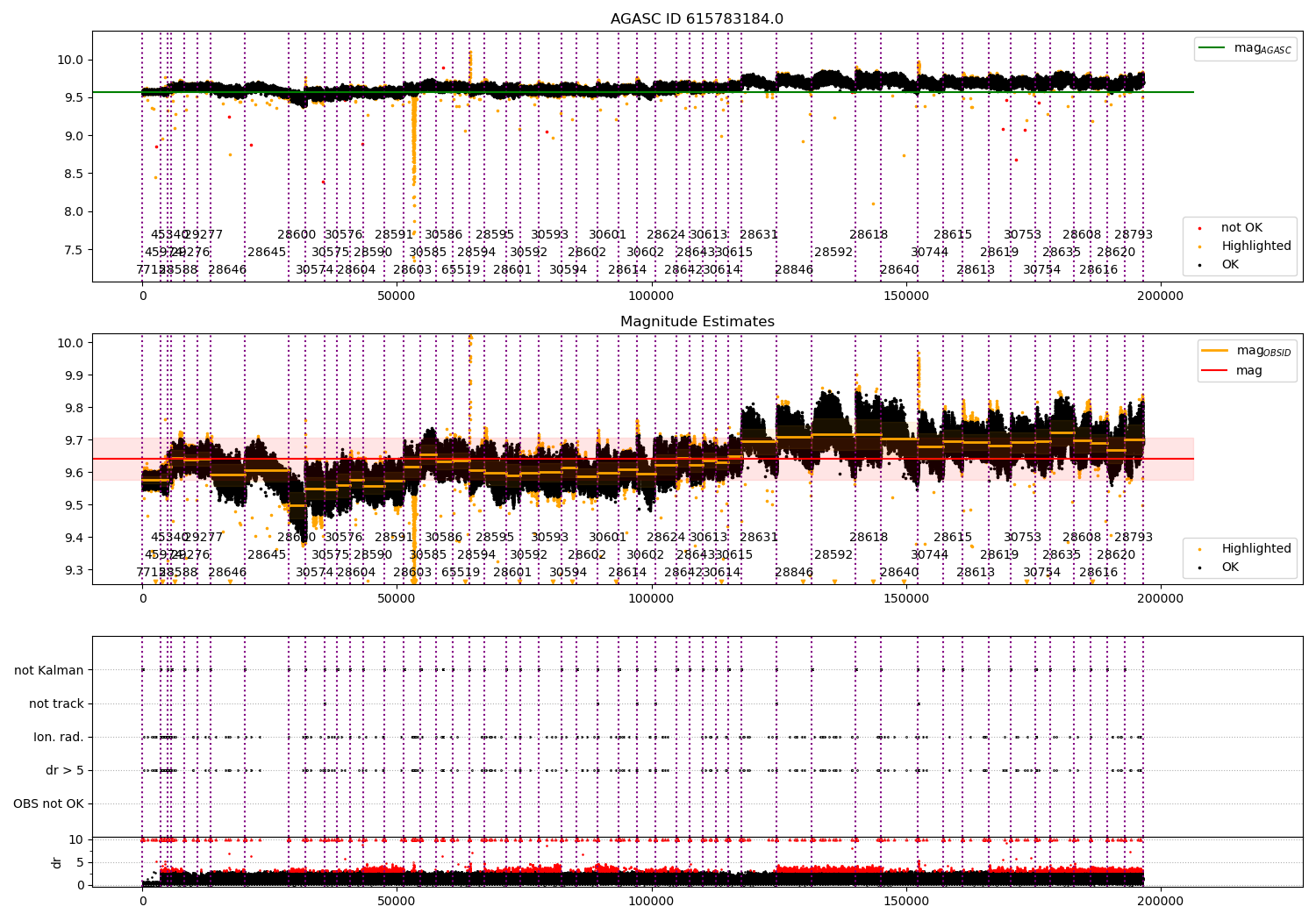Click the '10' tick on the dr axis
The height and width of the screenshot is (921, 1316).
76,839
